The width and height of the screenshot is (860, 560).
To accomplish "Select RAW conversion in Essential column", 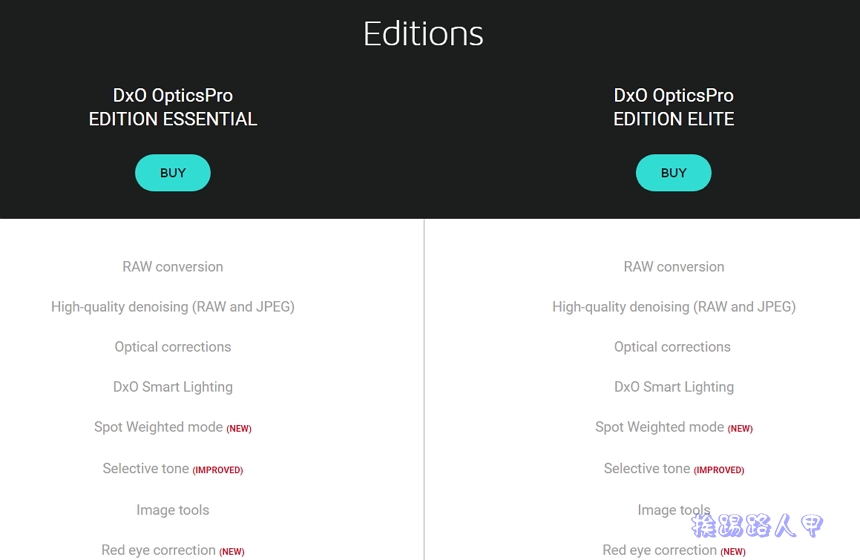I will click(x=173, y=267).
